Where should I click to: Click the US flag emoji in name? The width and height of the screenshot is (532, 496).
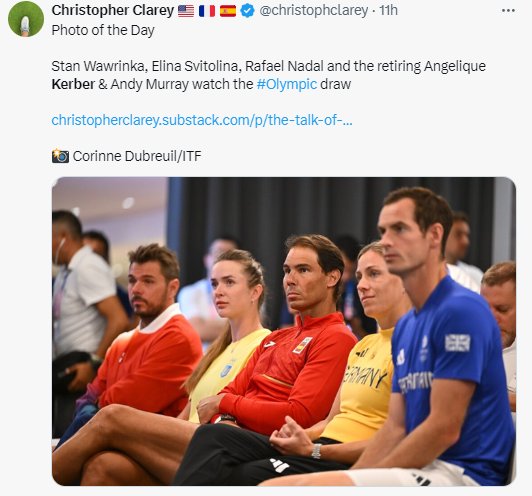pyautogui.click(x=186, y=11)
